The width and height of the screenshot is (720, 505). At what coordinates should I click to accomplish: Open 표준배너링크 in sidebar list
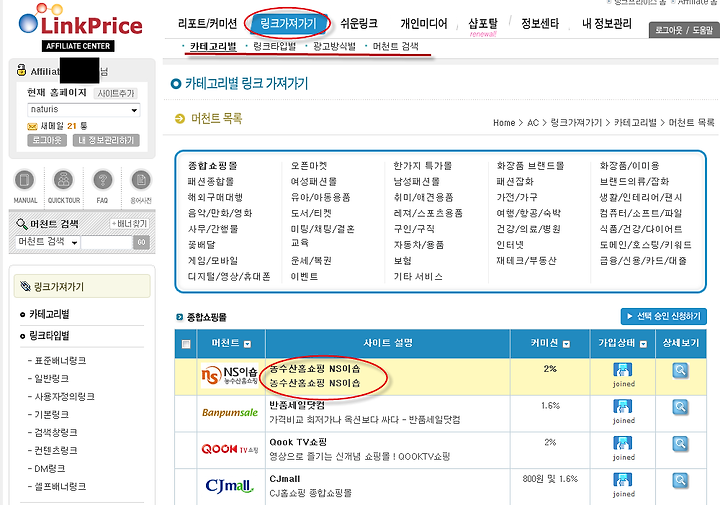tap(60, 361)
